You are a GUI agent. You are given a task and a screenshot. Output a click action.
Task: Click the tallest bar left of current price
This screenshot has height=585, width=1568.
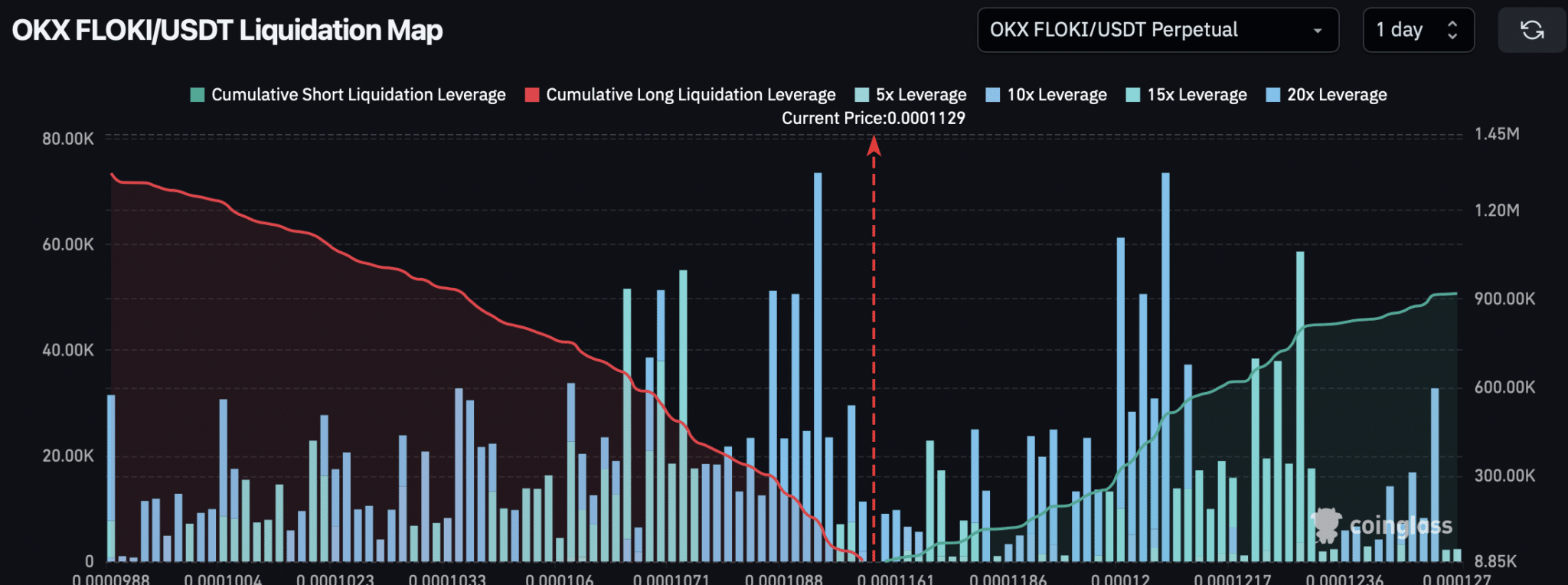(x=818, y=367)
